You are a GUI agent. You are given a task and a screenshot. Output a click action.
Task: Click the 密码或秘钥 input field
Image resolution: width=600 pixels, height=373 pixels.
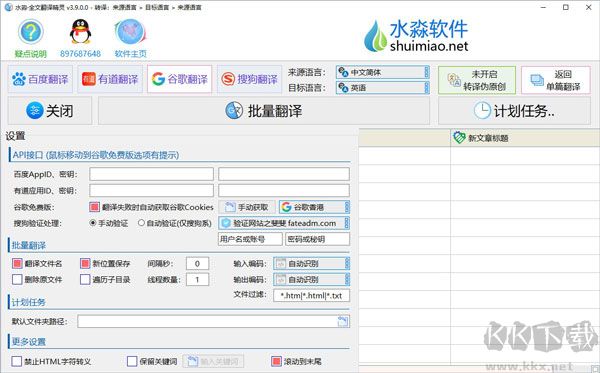click(x=317, y=239)
